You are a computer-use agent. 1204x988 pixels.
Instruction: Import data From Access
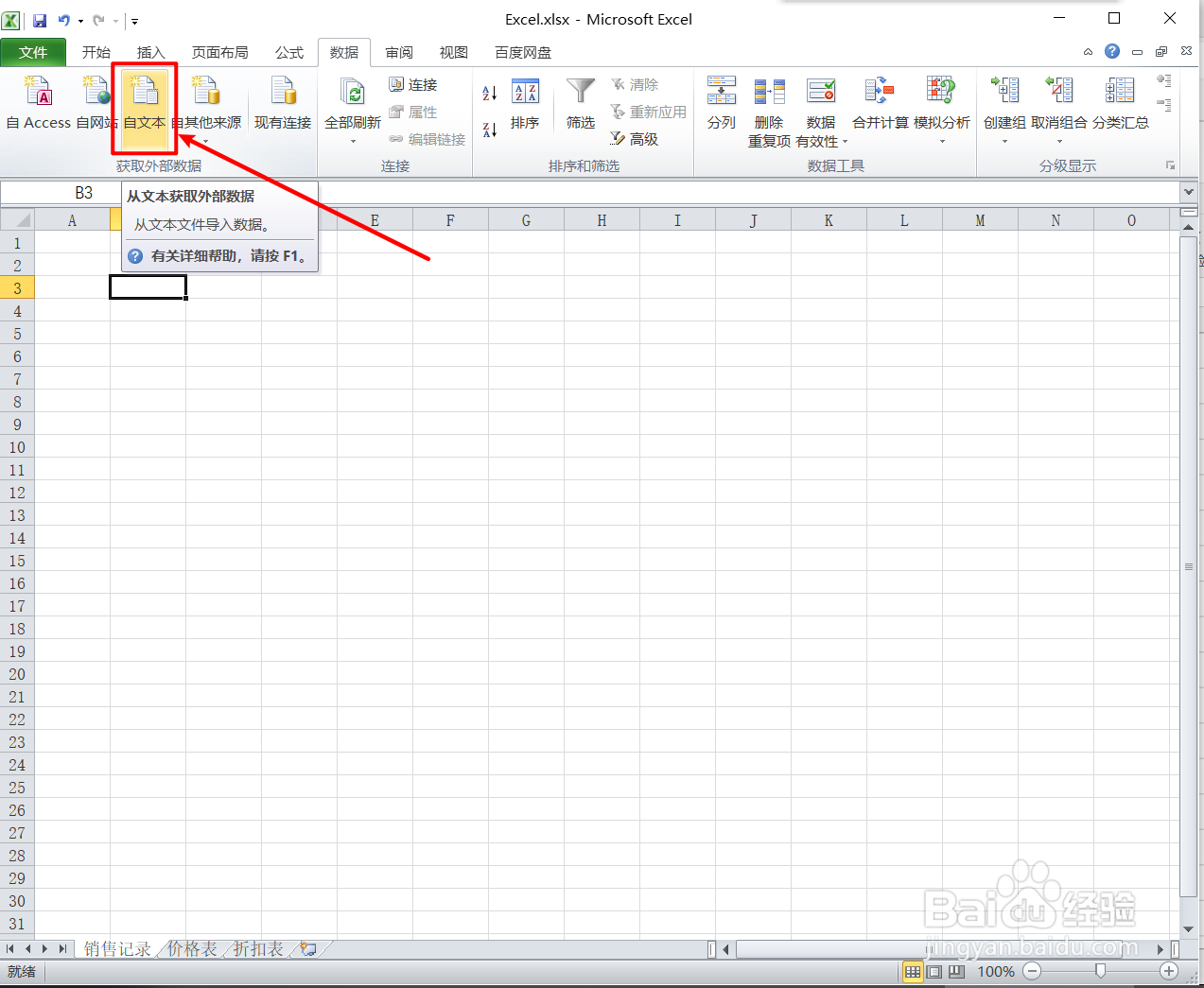(x=39, y=102)
